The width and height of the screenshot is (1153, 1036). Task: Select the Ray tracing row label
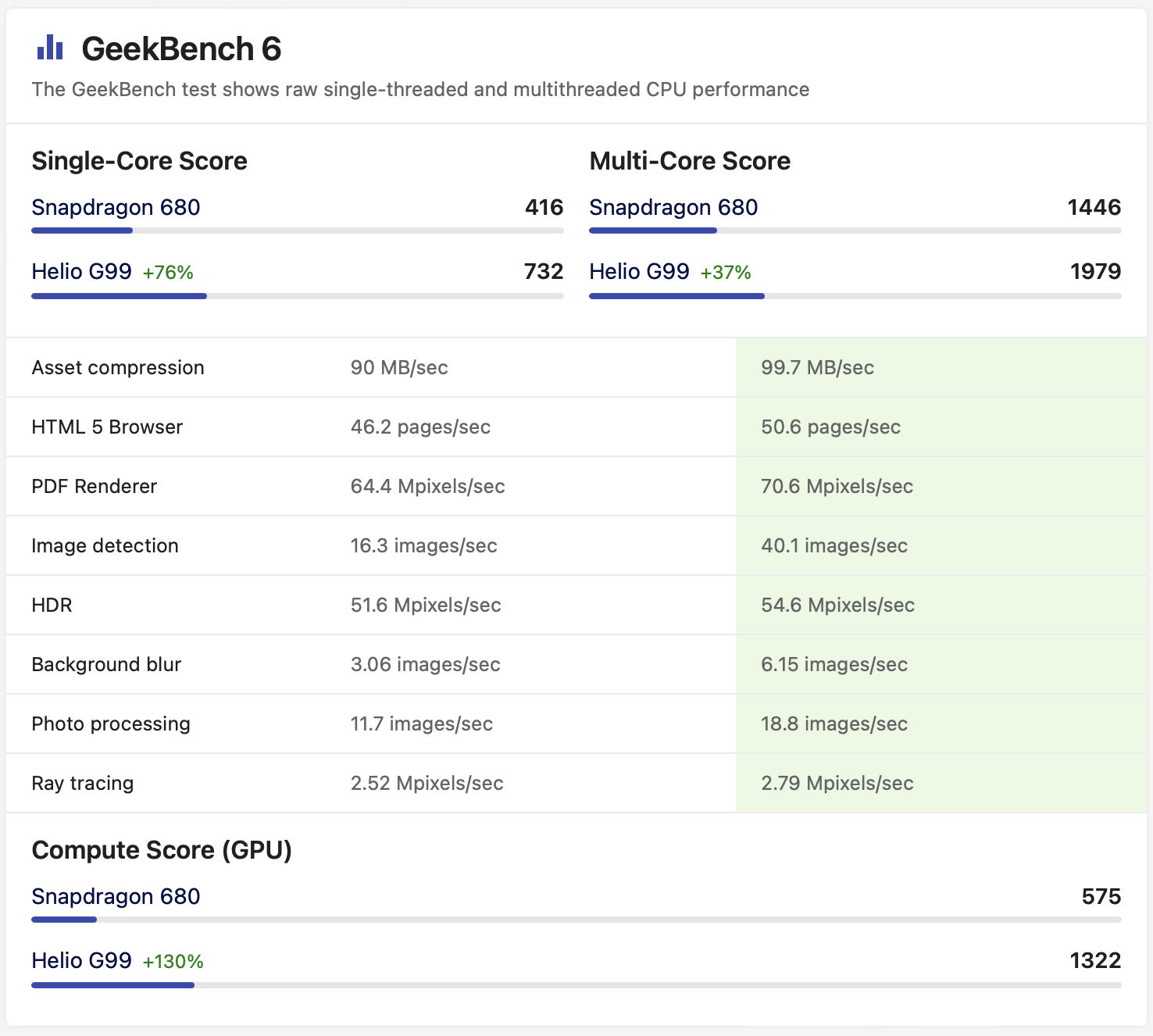point(83,783)
